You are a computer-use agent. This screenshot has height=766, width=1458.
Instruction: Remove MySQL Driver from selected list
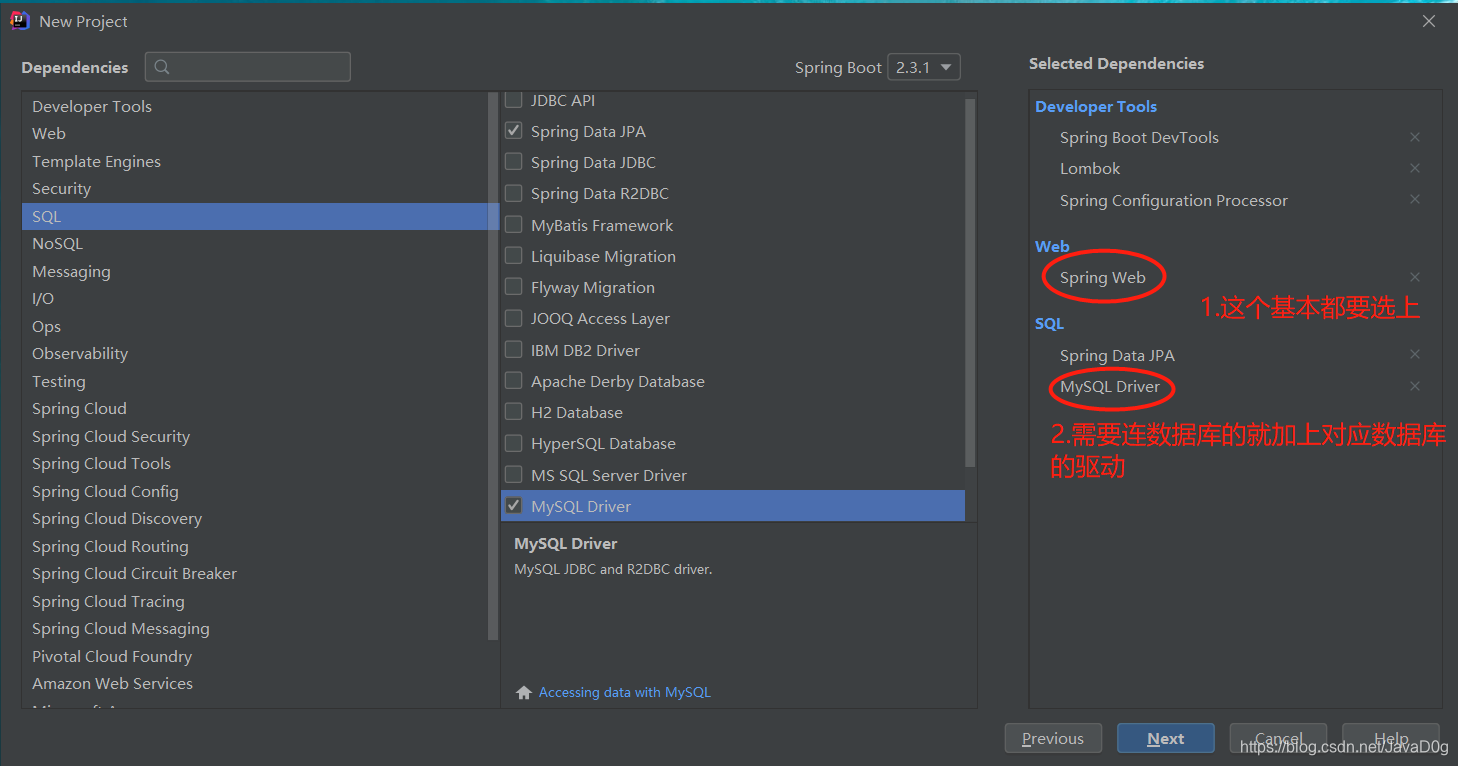point(1414,386)
